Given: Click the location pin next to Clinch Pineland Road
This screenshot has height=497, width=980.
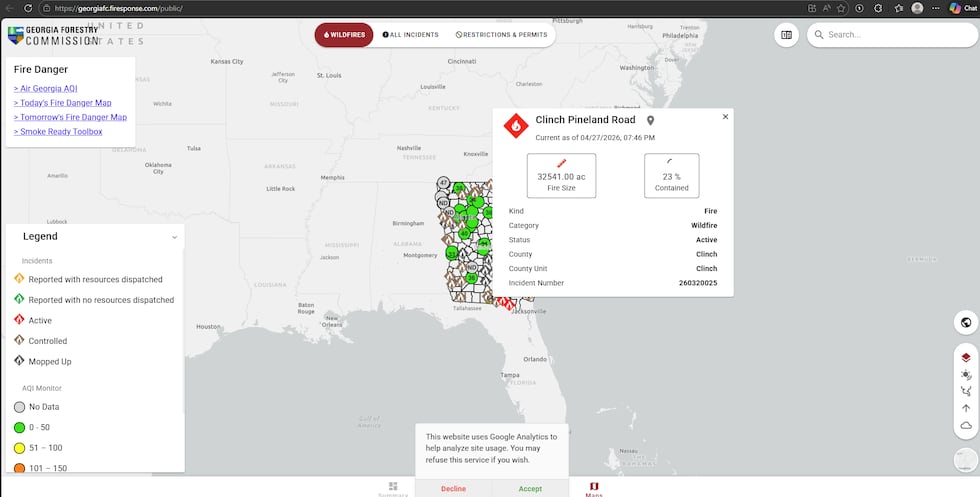Looking at the screenshot, I should pyautogui.click(x=650, y=121).
